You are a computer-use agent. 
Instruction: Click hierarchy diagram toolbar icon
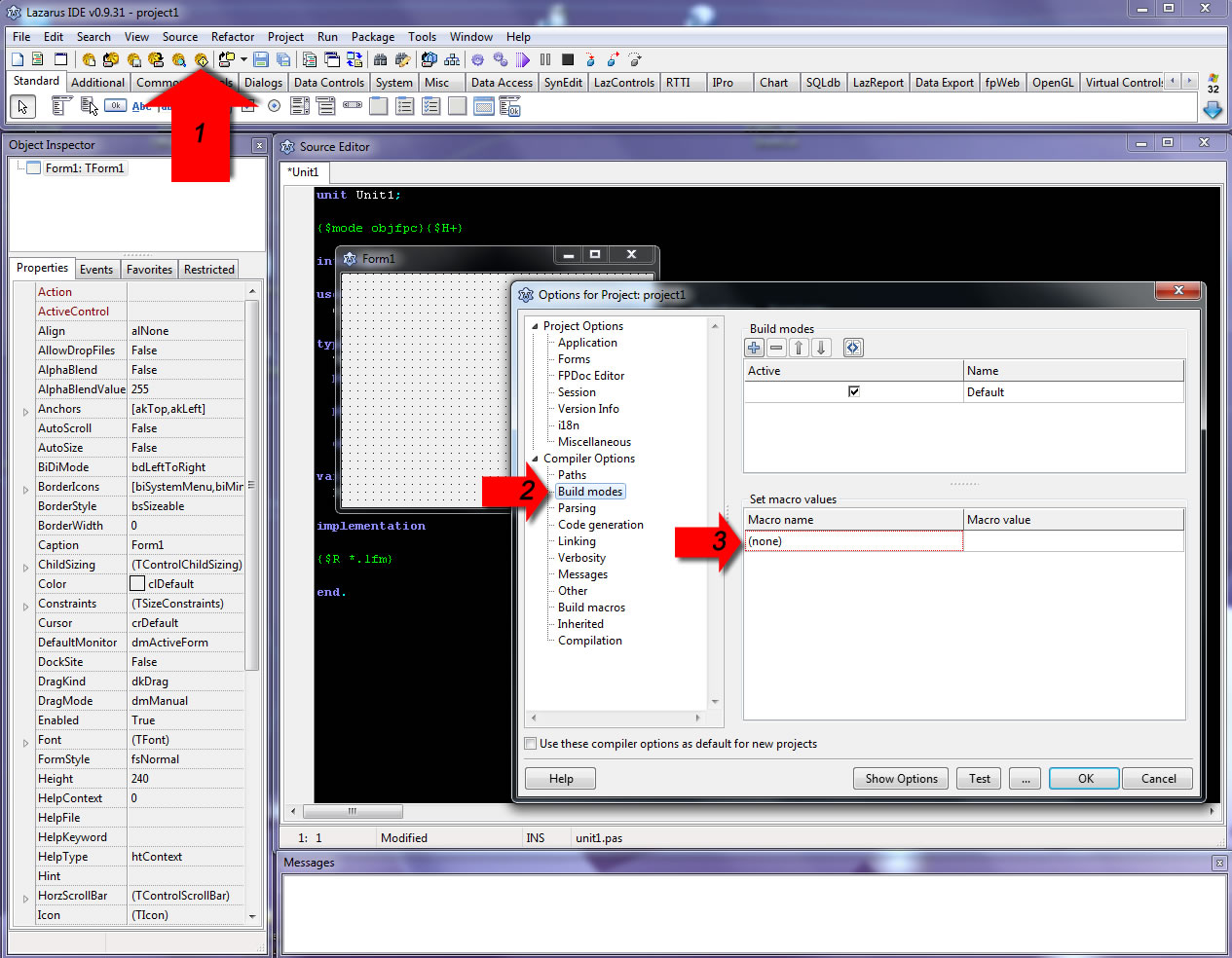tap(451, 59)
